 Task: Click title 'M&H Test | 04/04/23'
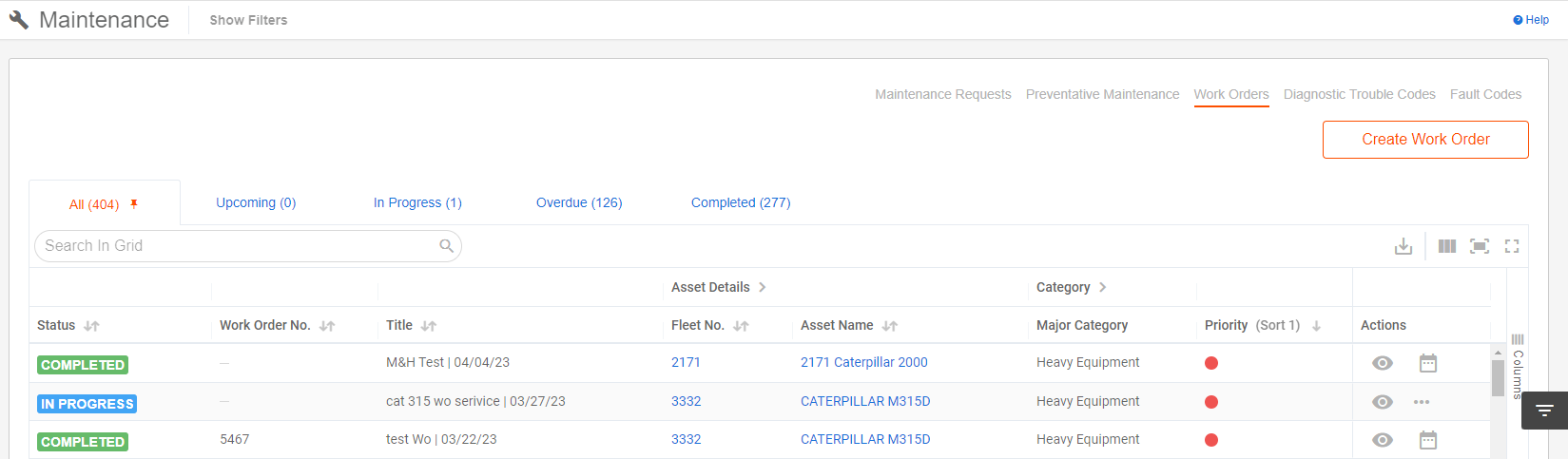click(x=448, y=362)
